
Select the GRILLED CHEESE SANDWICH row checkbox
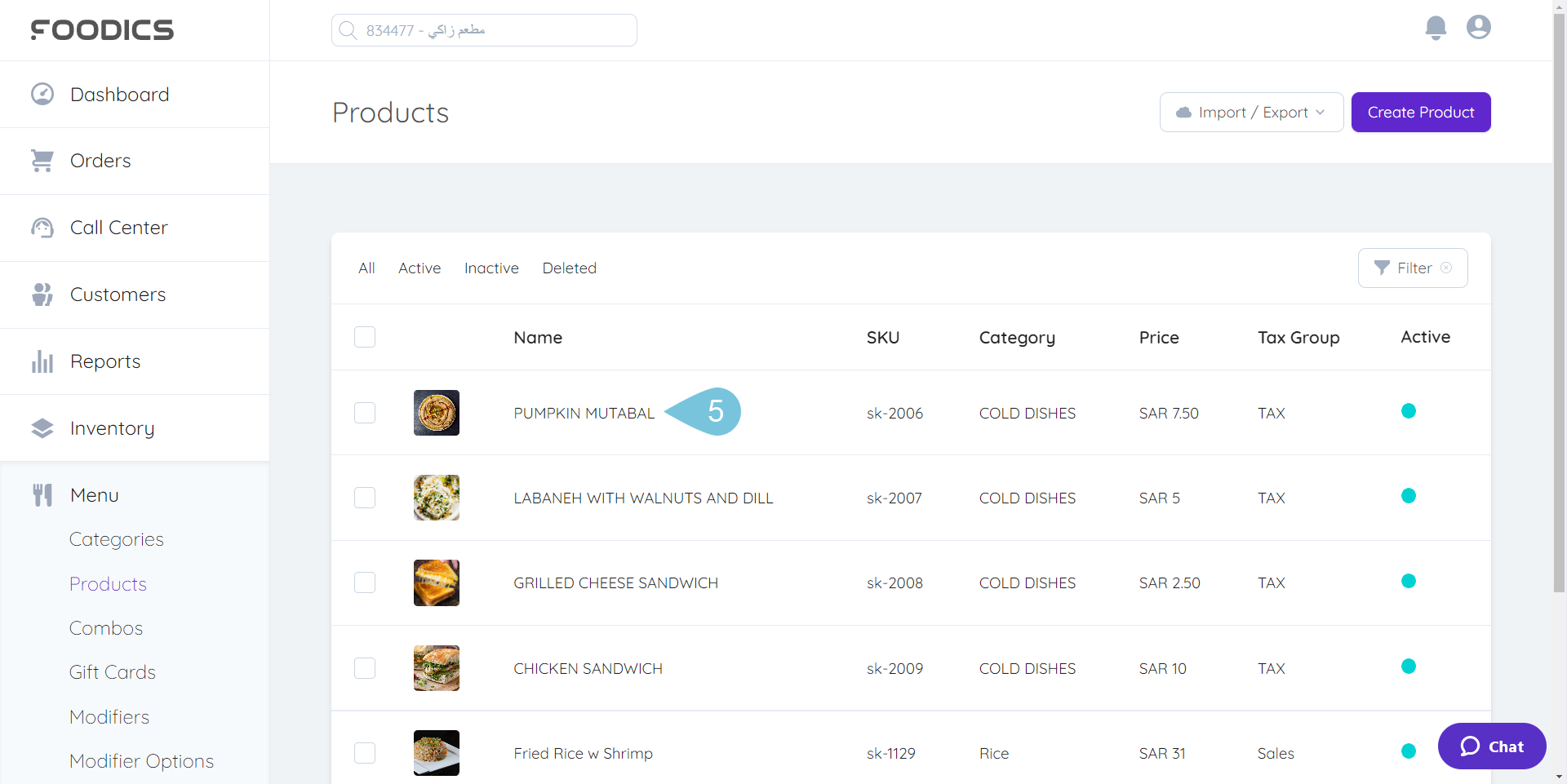365,582
